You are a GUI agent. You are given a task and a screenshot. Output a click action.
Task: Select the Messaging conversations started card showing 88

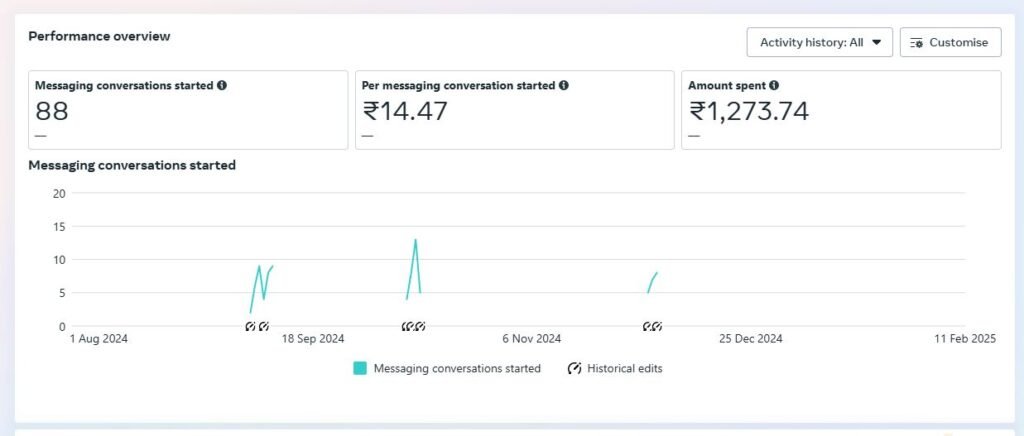(x=189, y=110)
